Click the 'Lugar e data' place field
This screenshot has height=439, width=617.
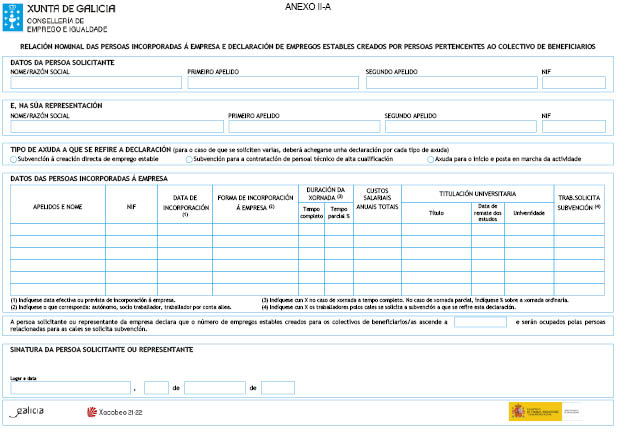71,387
